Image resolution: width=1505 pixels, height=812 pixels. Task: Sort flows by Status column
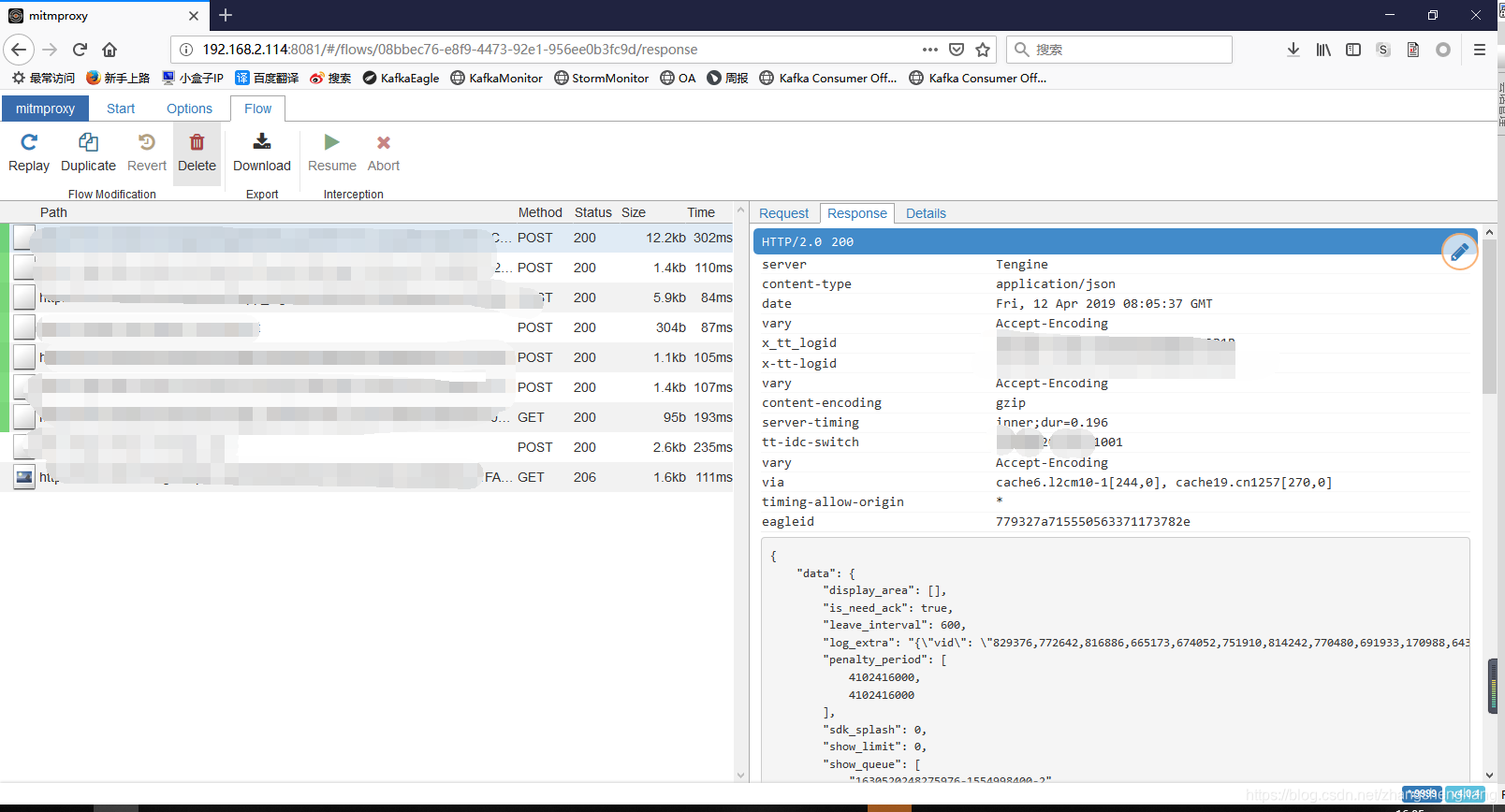592,212
